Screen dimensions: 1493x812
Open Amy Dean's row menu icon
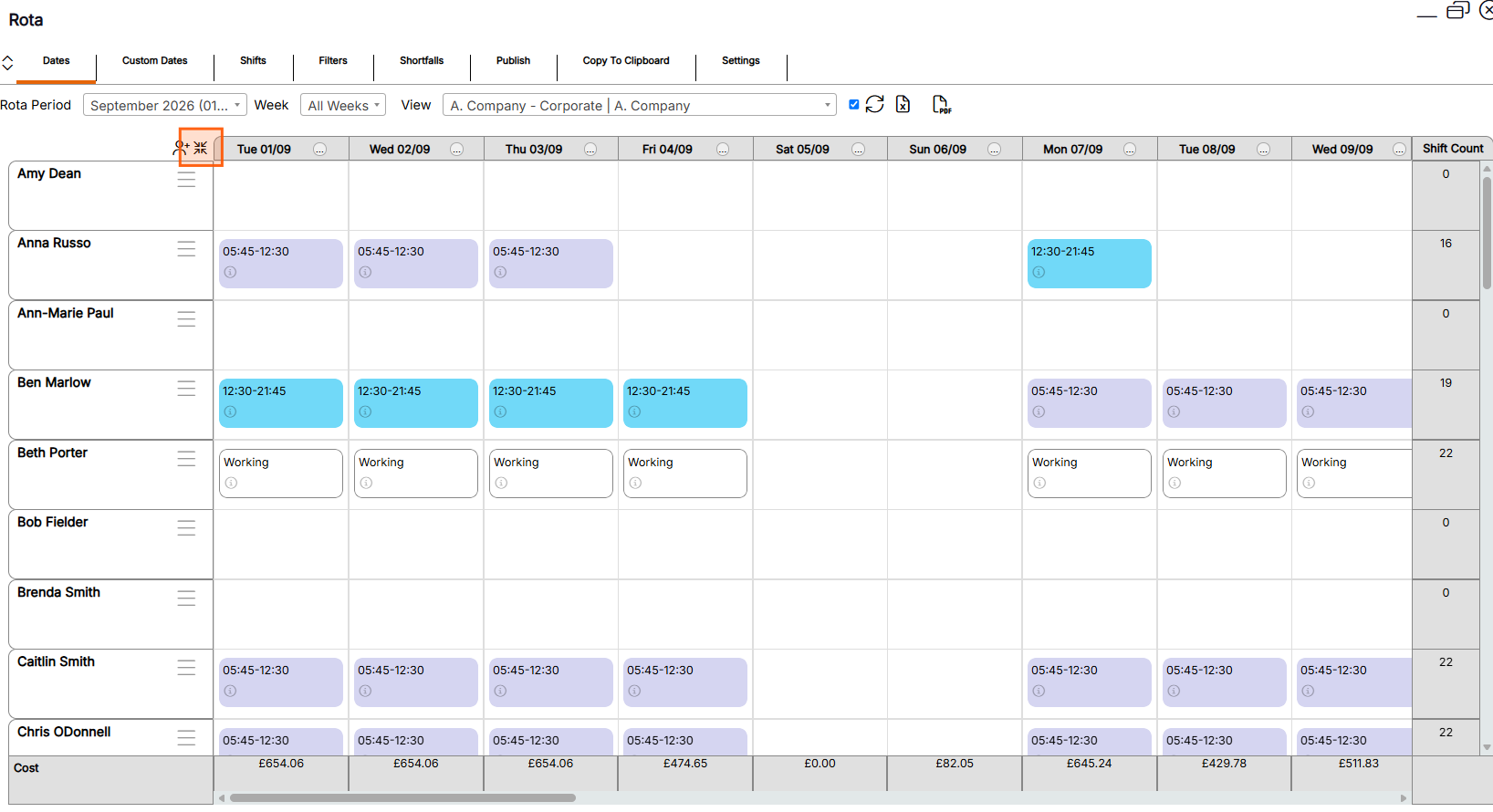[x=186, y=180]
